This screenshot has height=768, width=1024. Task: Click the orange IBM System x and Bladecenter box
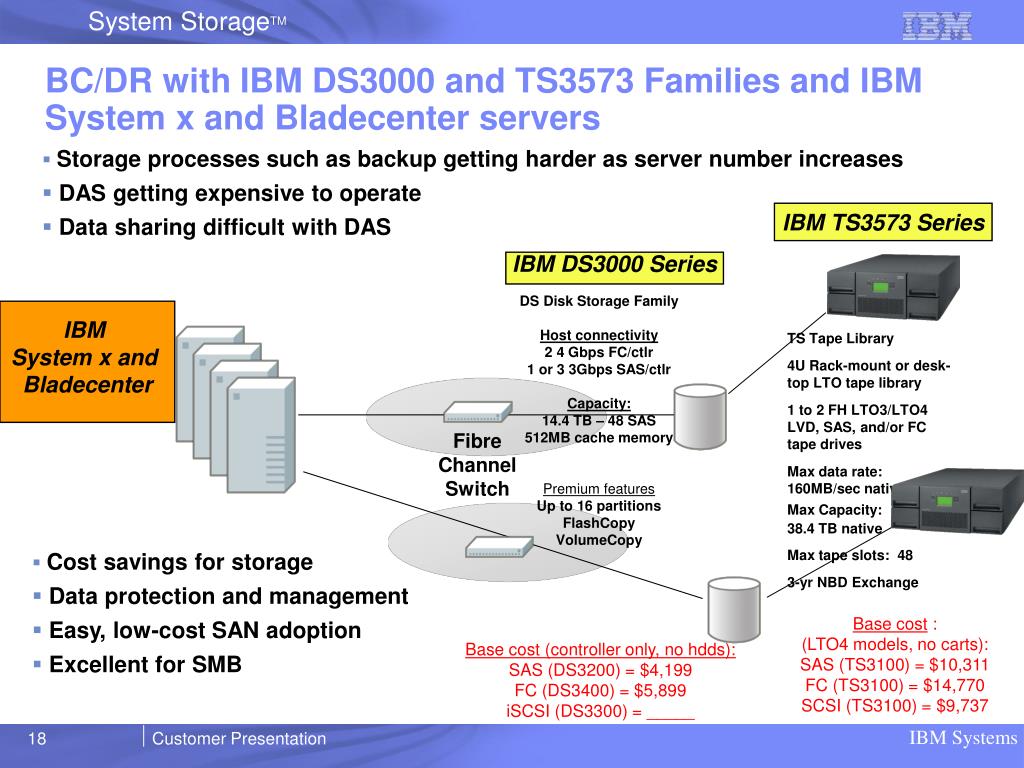[x=88, y=361]
